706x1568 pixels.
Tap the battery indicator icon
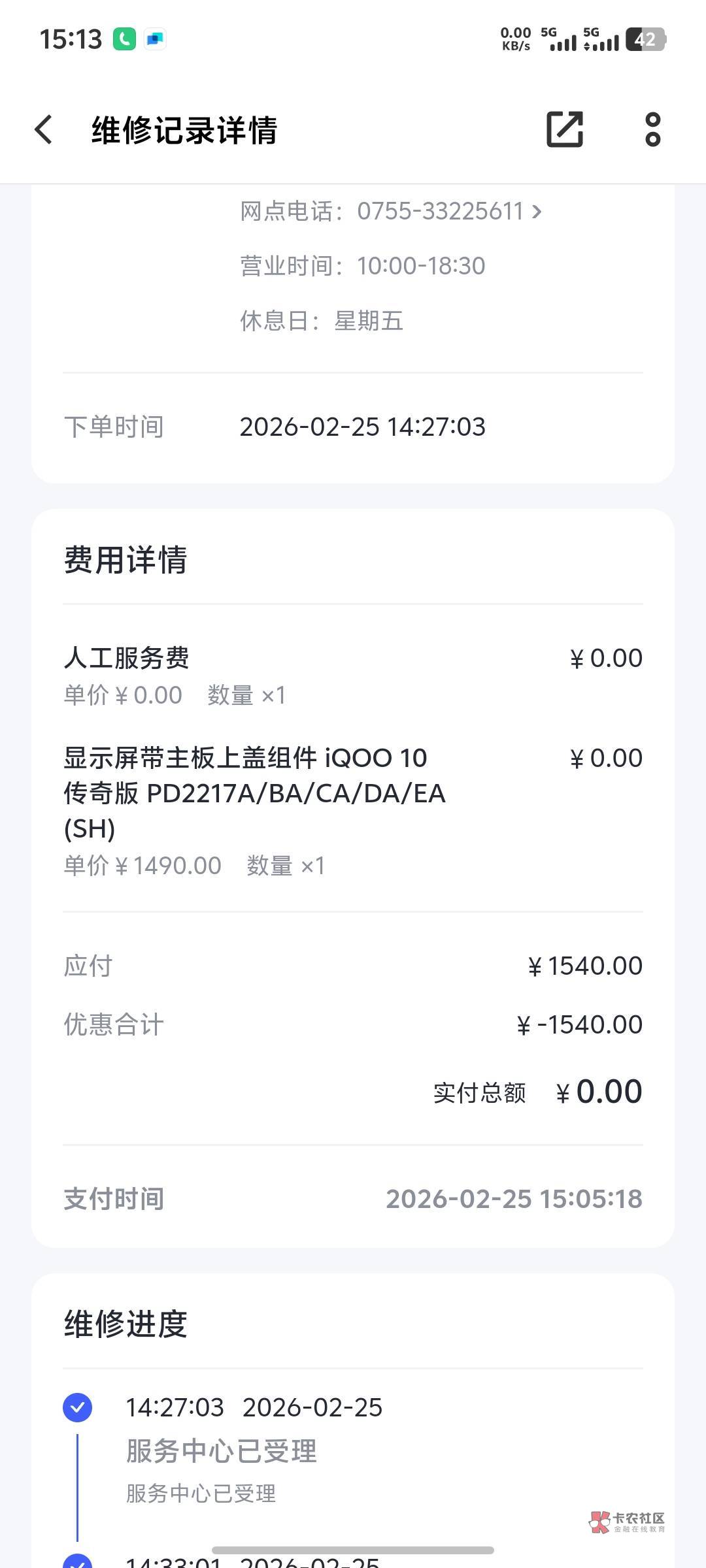pos(645,39)
